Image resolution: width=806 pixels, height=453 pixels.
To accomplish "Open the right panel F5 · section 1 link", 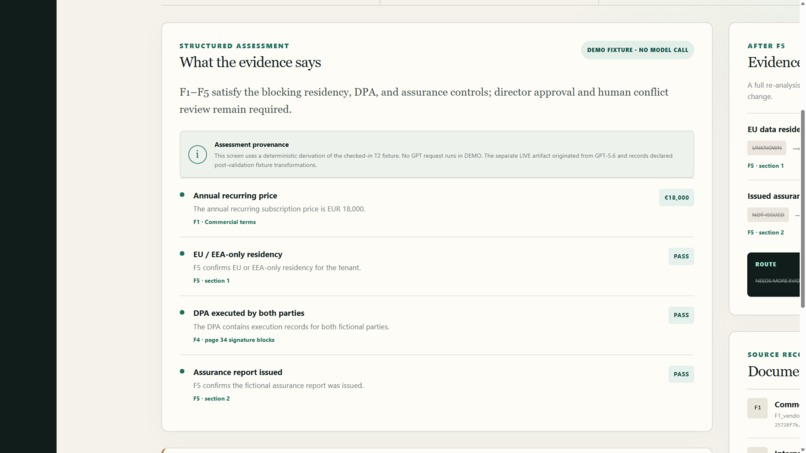I will pos(765,166).
